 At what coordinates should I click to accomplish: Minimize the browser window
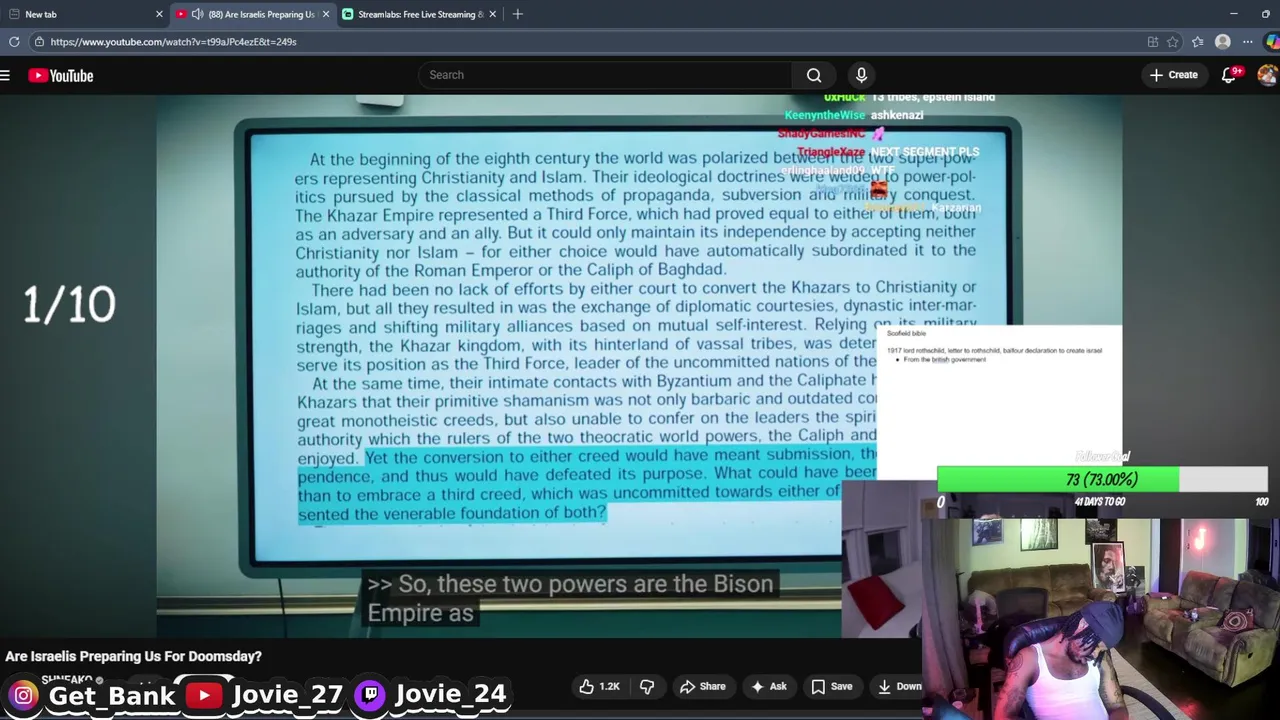pos(1234,14)
